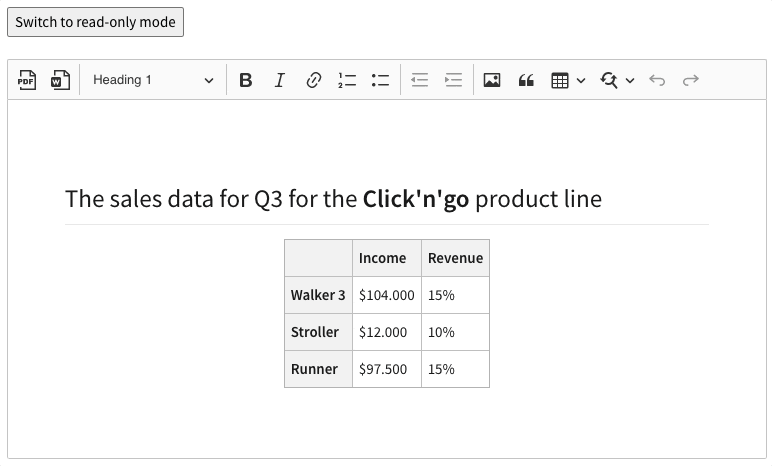Image resolution: width=772 pixels, height=466 pixels.
Task: Export document to Word
Action: click(60, 80)
